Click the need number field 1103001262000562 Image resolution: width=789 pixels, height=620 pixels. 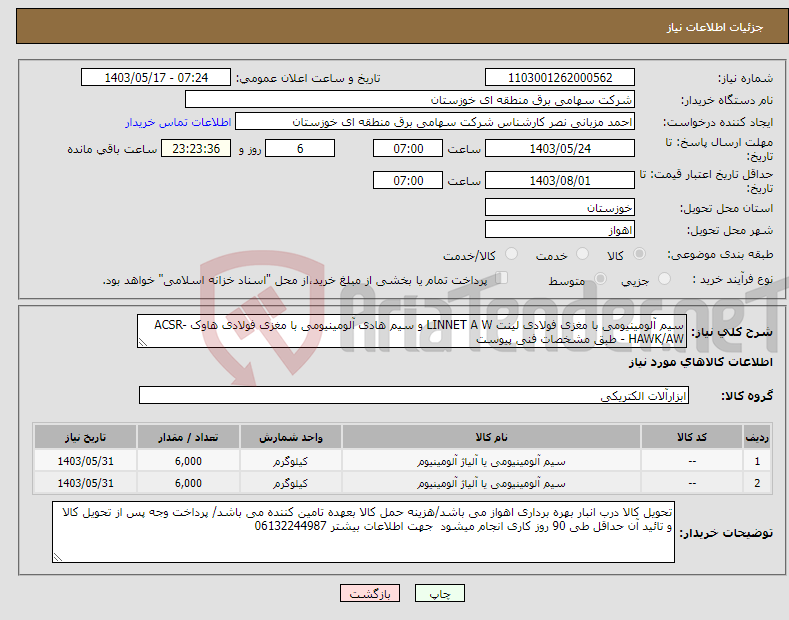click(560, 78)
